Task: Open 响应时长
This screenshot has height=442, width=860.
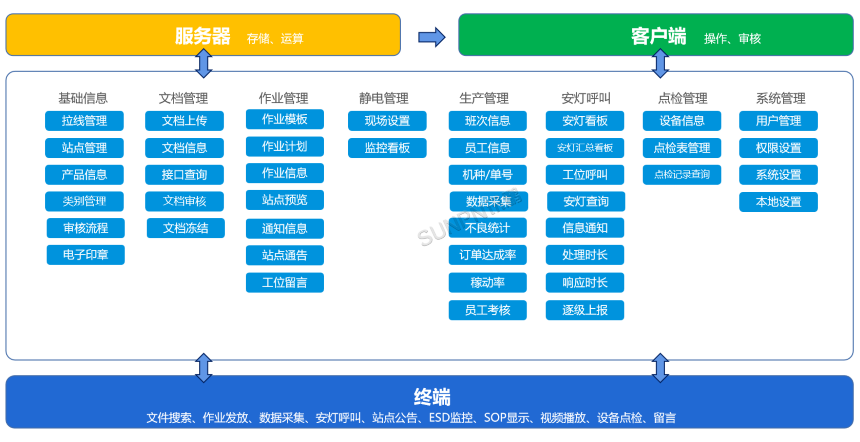Action: (x=585, y=283)
